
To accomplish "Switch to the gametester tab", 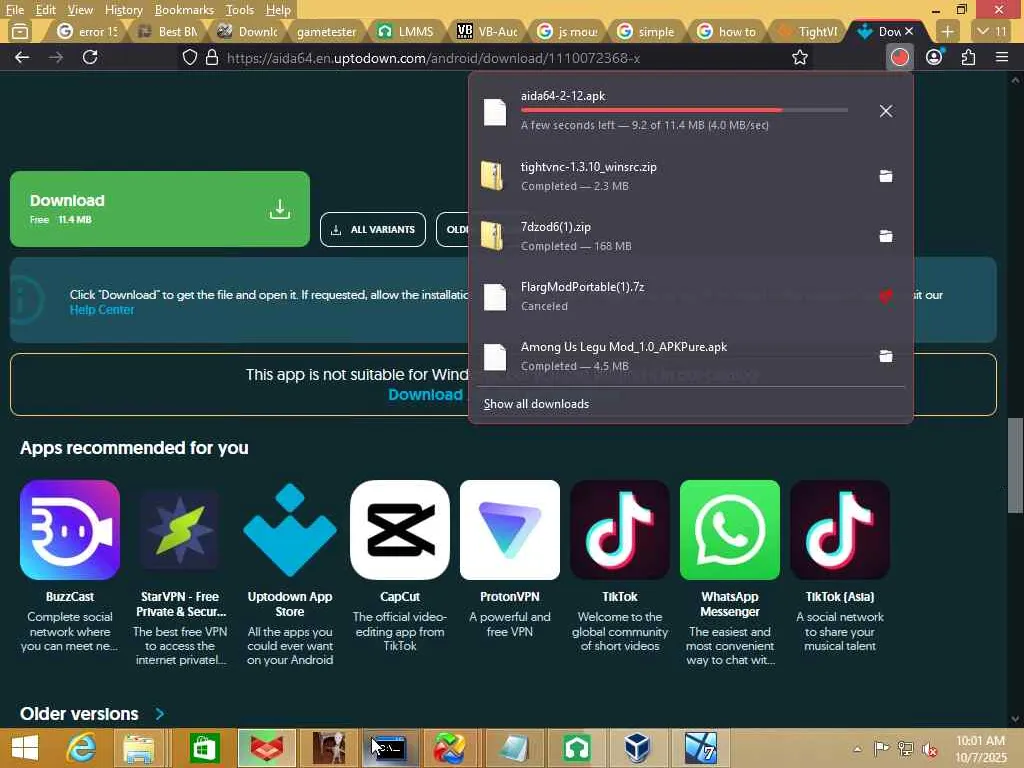I will point(327,31).
